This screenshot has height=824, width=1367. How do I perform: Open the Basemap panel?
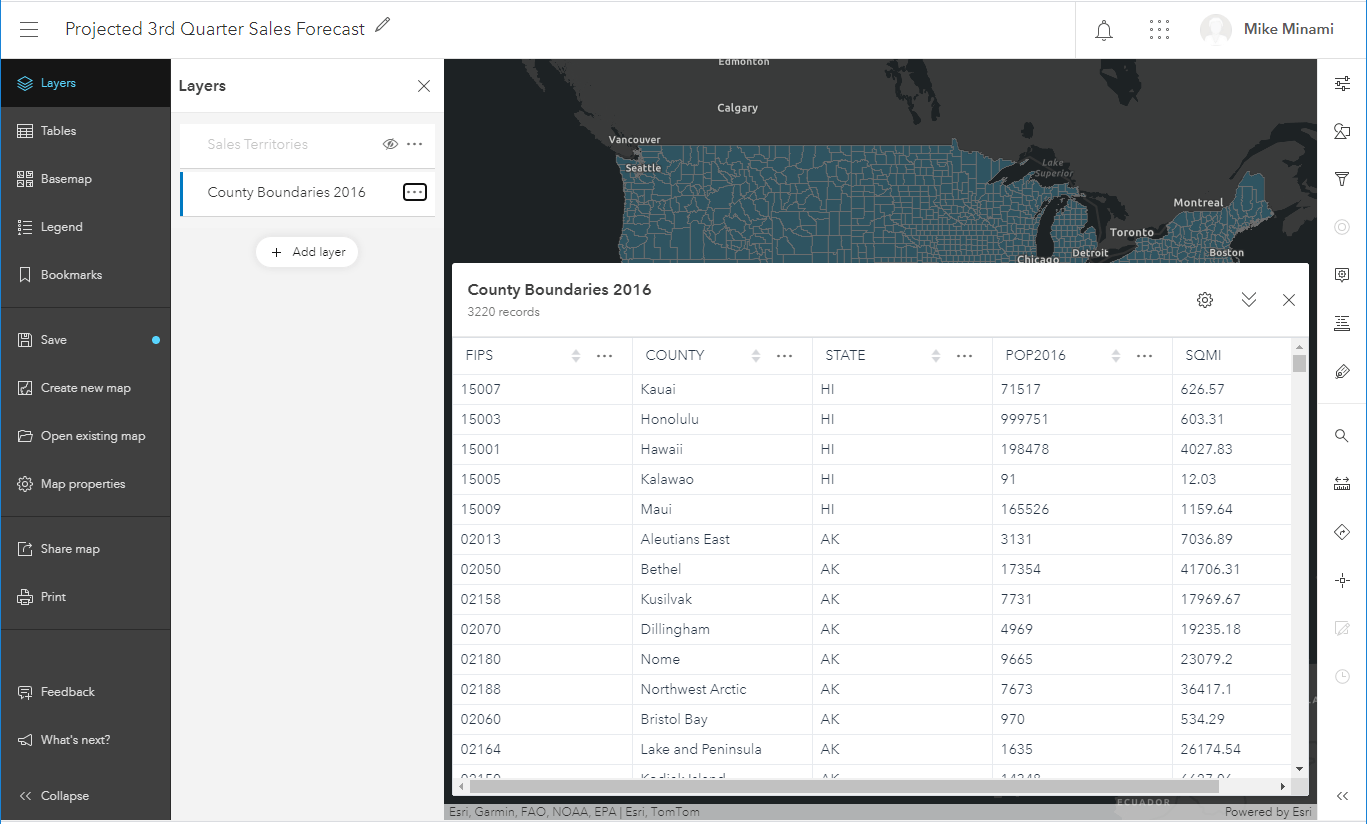[x=66, y=179]
